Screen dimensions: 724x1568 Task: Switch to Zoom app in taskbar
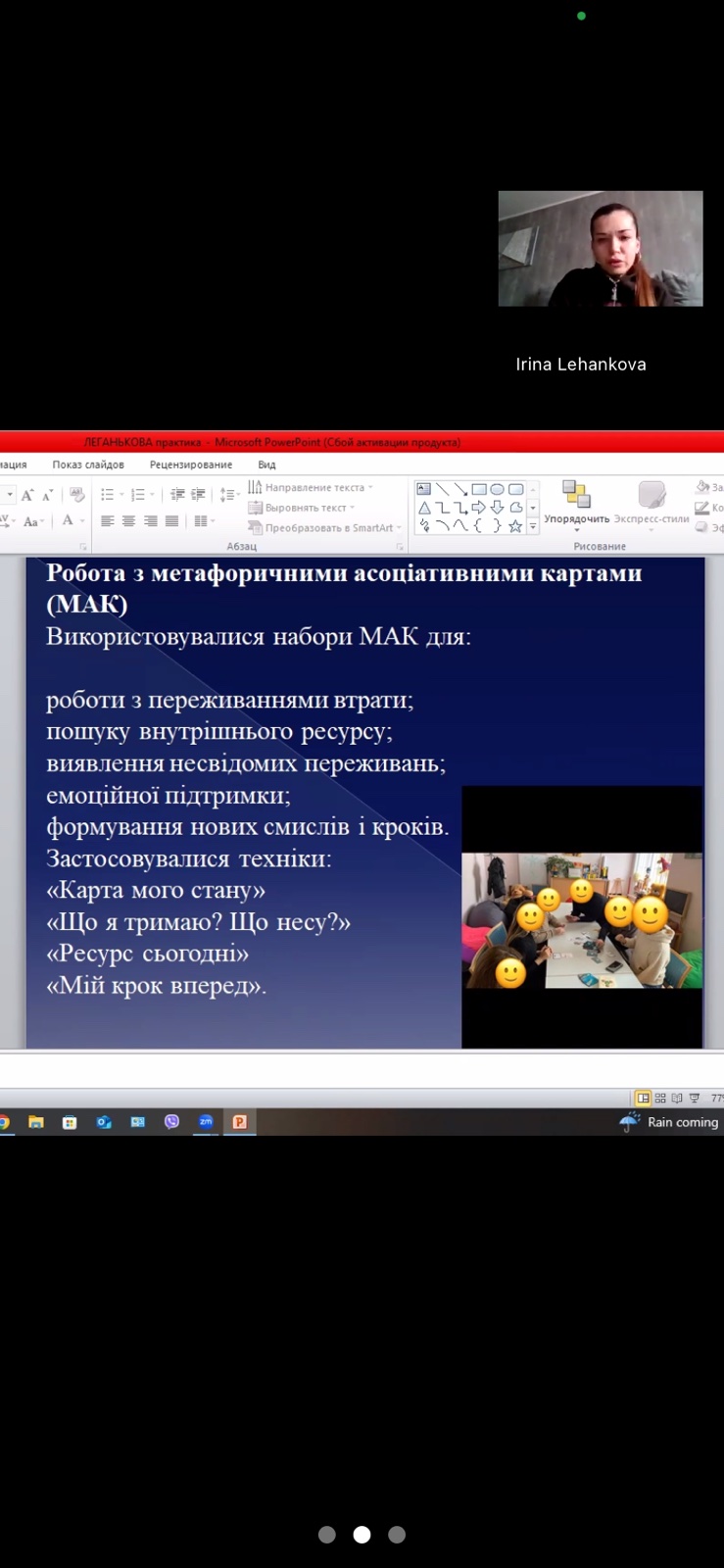tap(206, 1122)
